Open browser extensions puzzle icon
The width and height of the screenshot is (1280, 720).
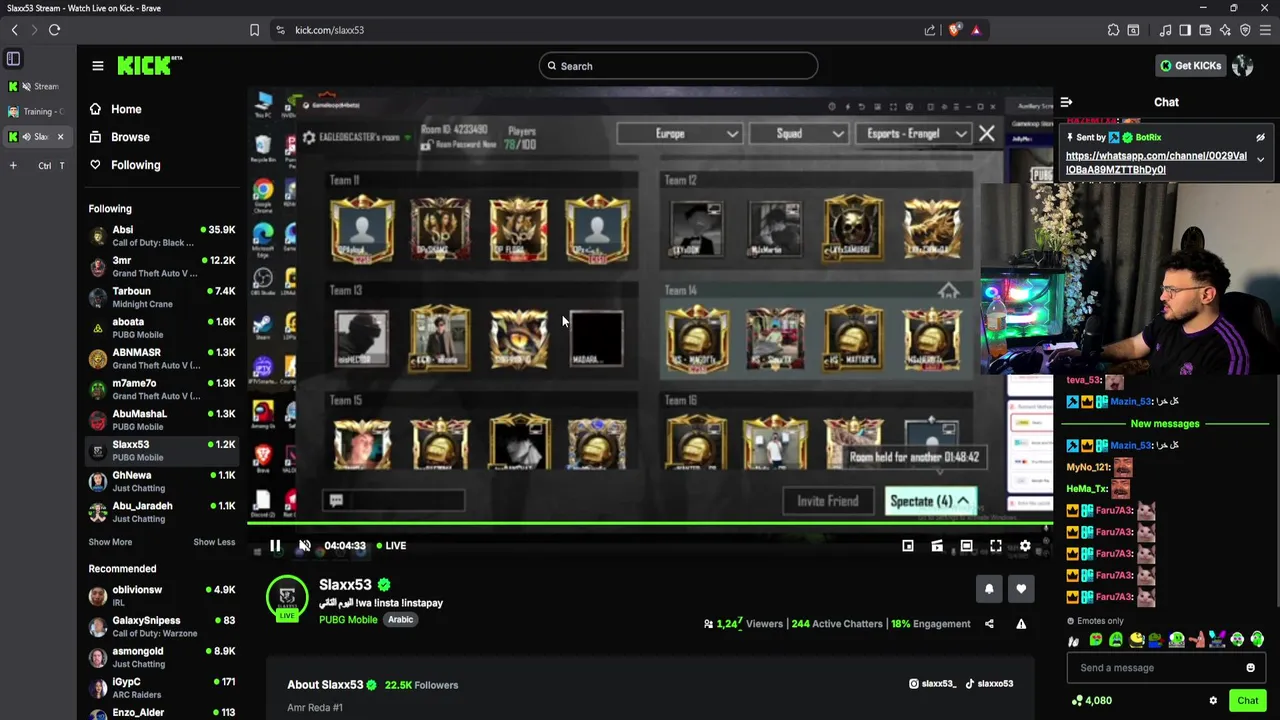point(1113,30)
